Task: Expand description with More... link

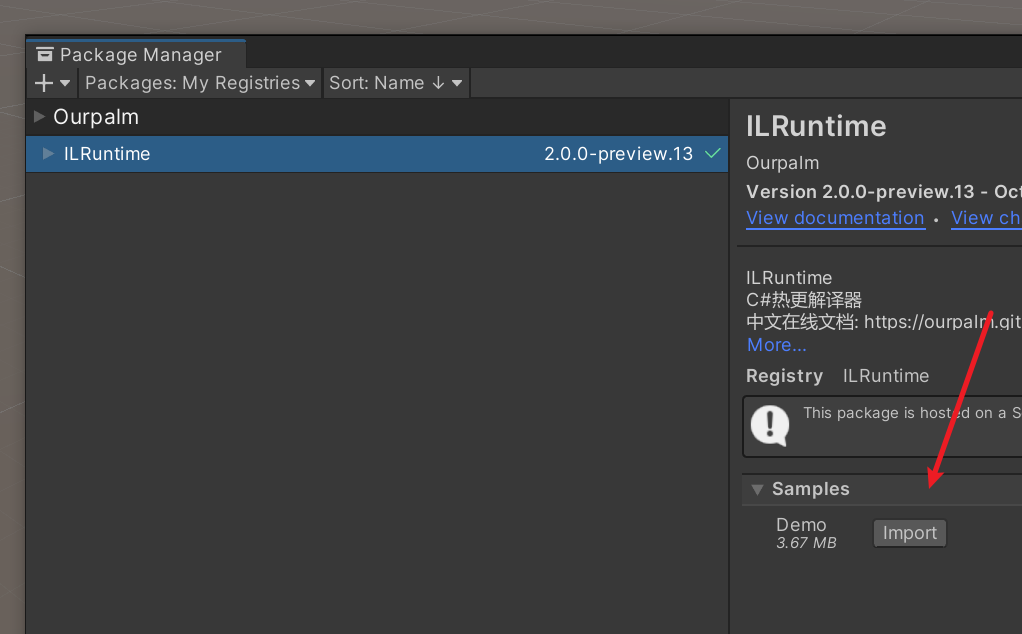Action: (x=776, y=345)
